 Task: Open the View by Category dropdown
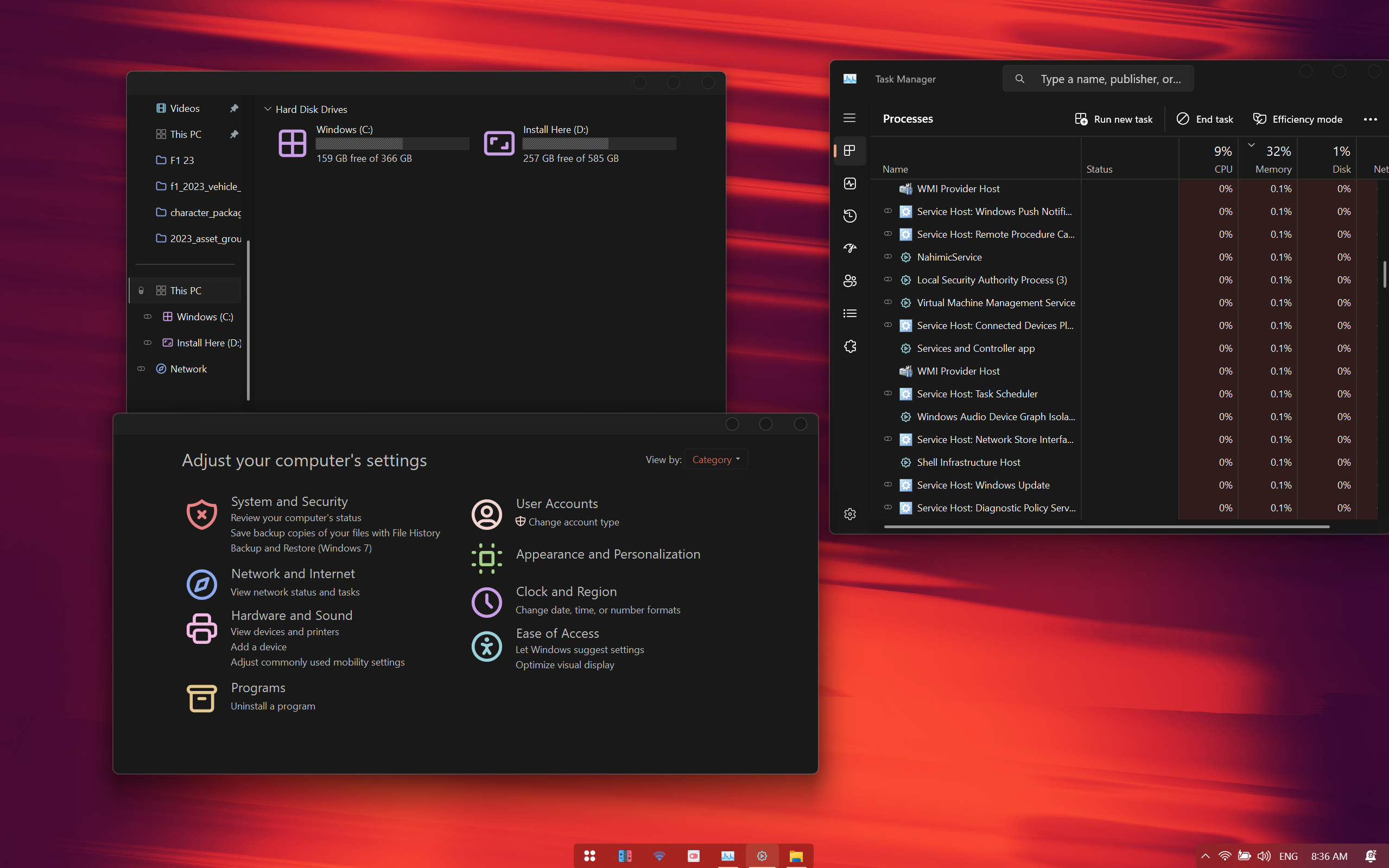(715, 459)
